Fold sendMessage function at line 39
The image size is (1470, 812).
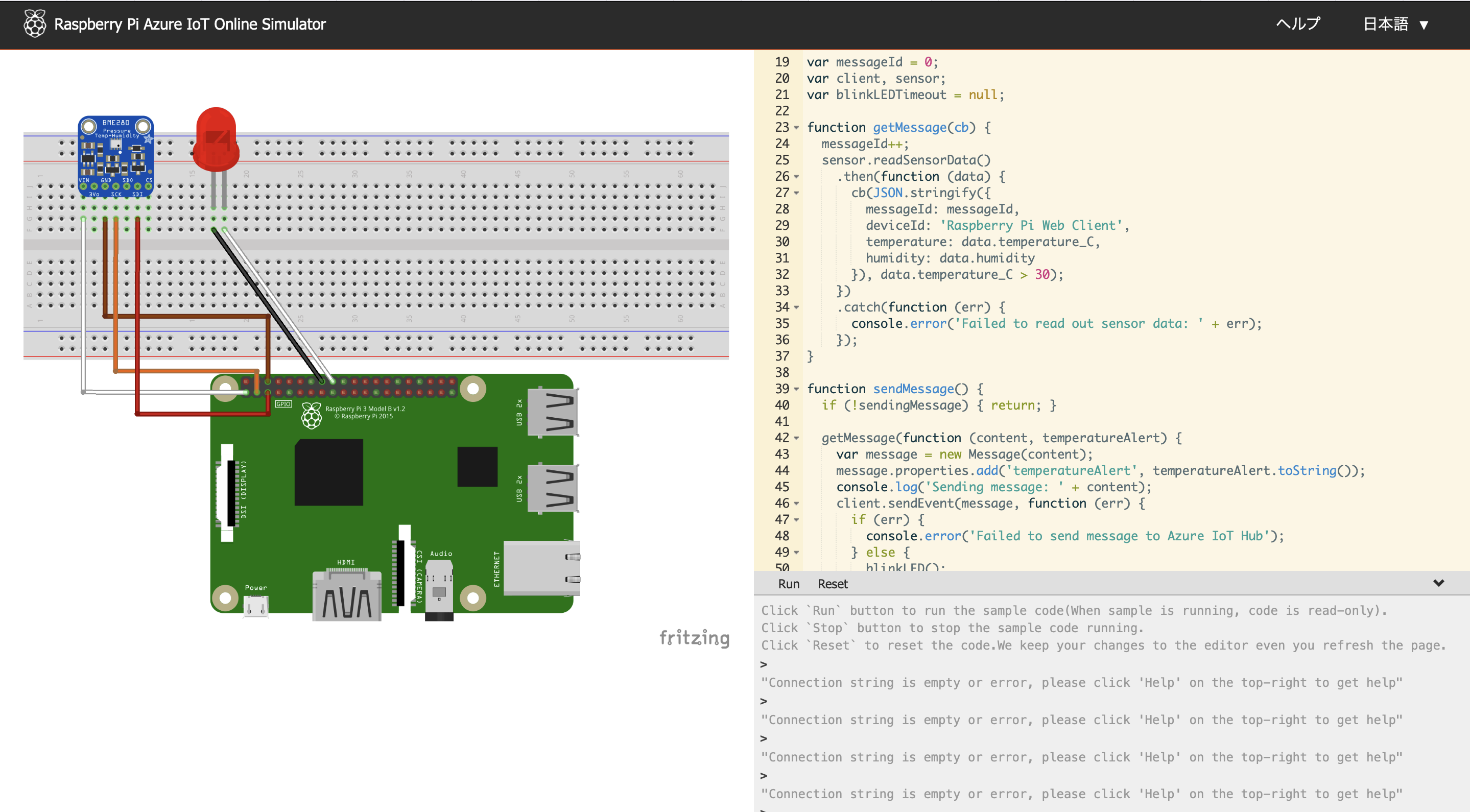tap(796, 389)
